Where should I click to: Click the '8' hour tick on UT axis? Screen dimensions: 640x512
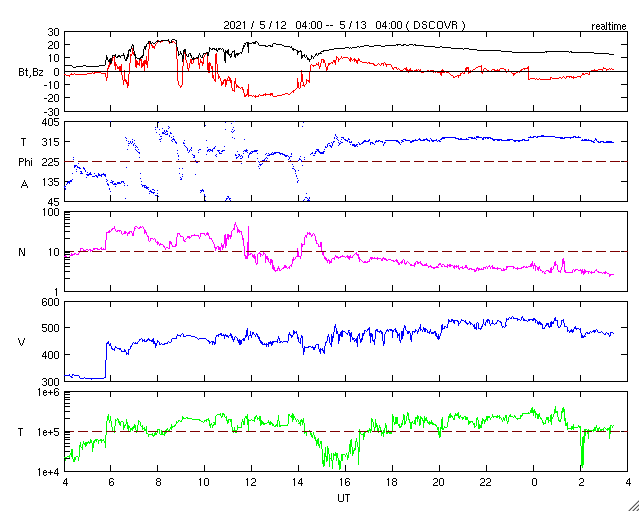click(x=158, y=482)
